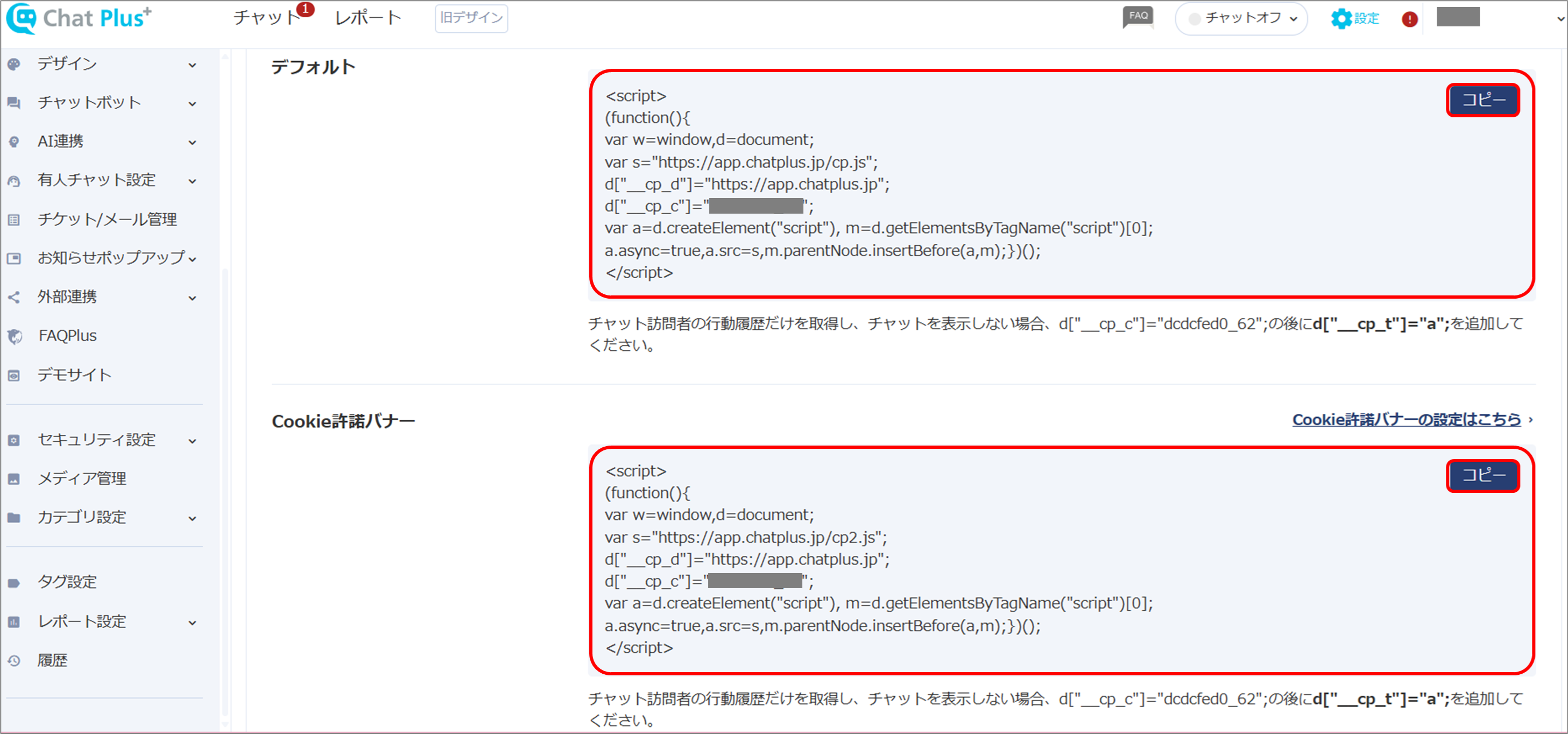Click the メディア管理 image icon

point(14,479)
